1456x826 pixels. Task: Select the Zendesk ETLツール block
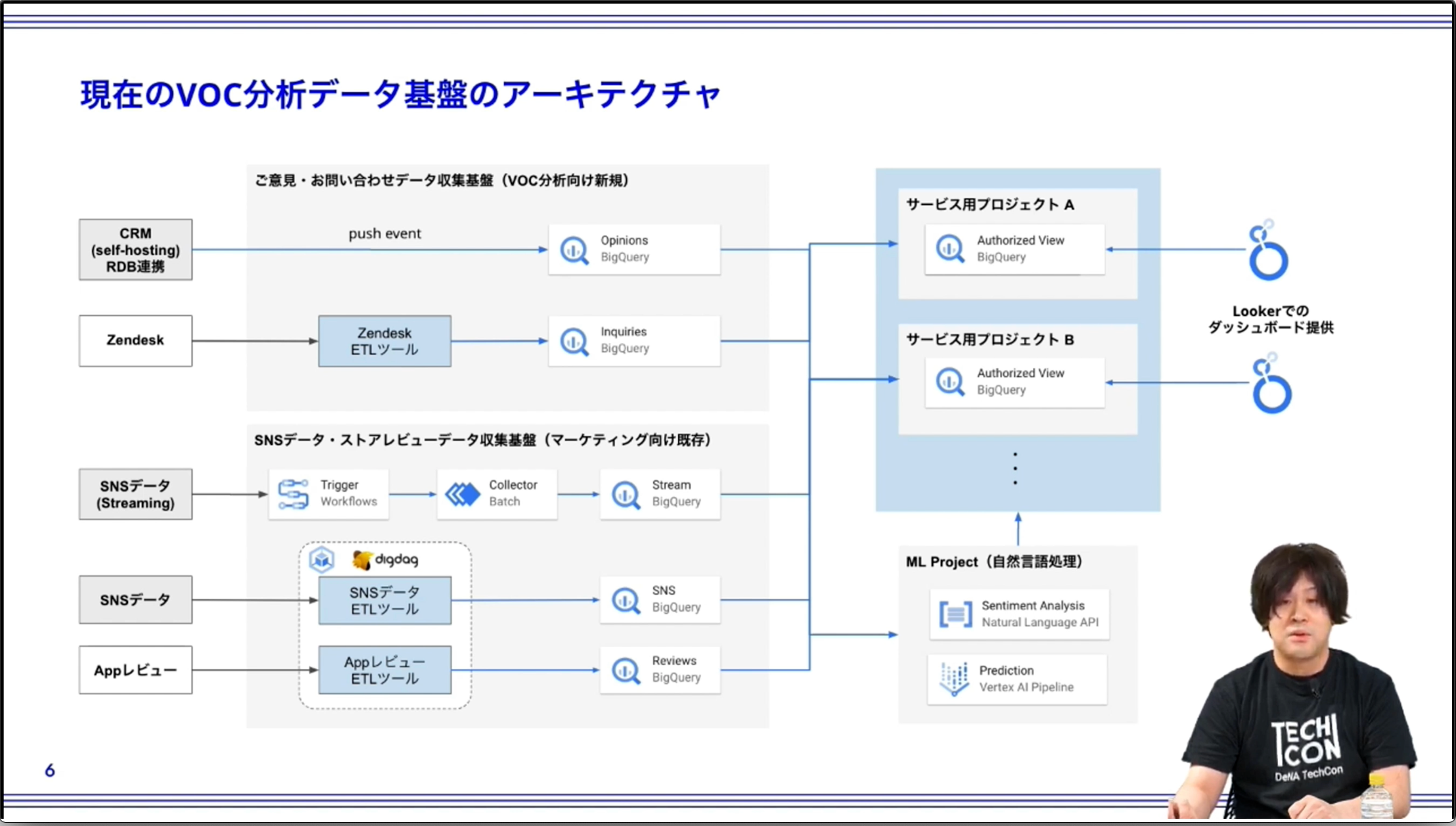(x=384, y=340)
